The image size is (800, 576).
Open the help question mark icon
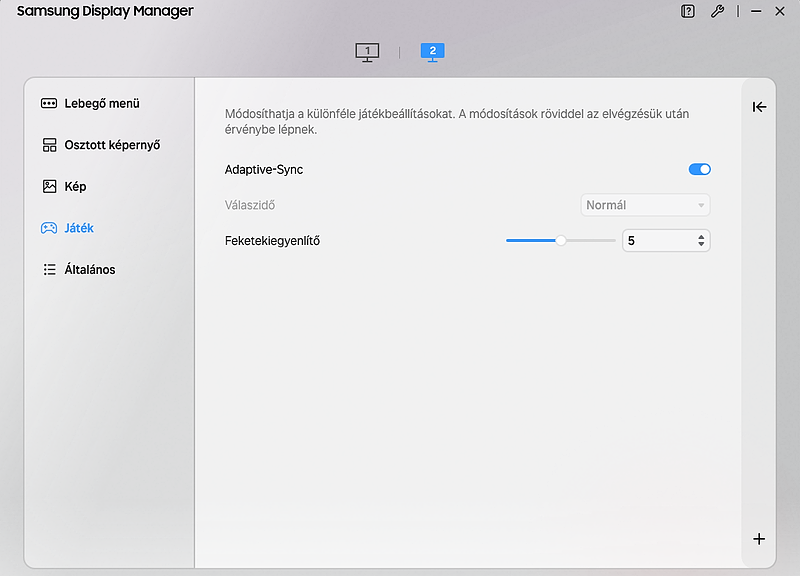click(688, 12)
